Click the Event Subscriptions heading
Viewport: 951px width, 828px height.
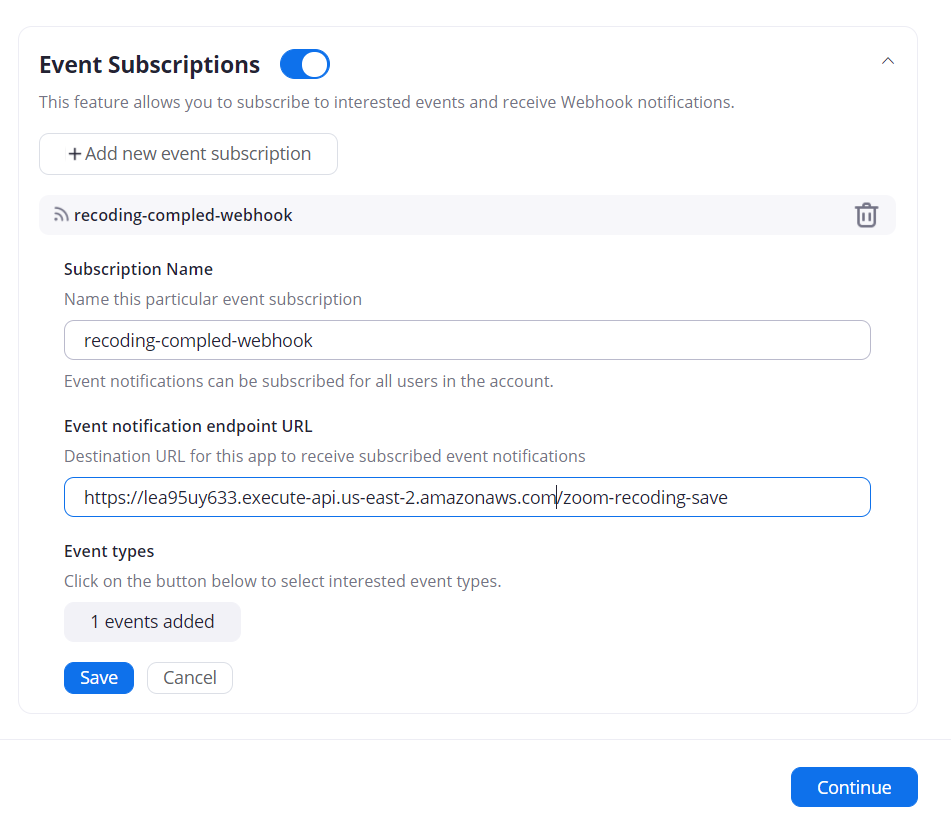click(150, 65)
